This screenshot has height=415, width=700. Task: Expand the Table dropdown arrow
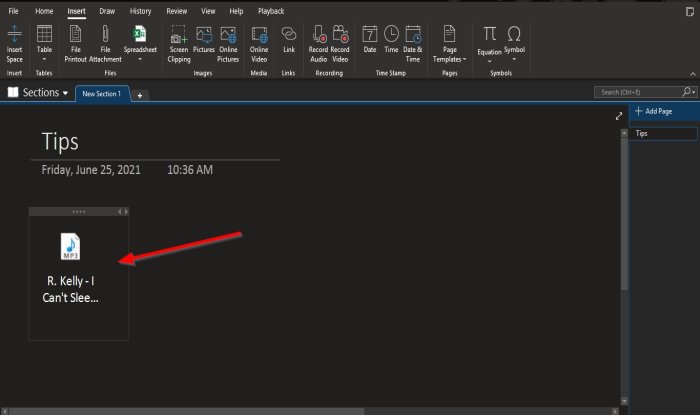tap(44, 59)
